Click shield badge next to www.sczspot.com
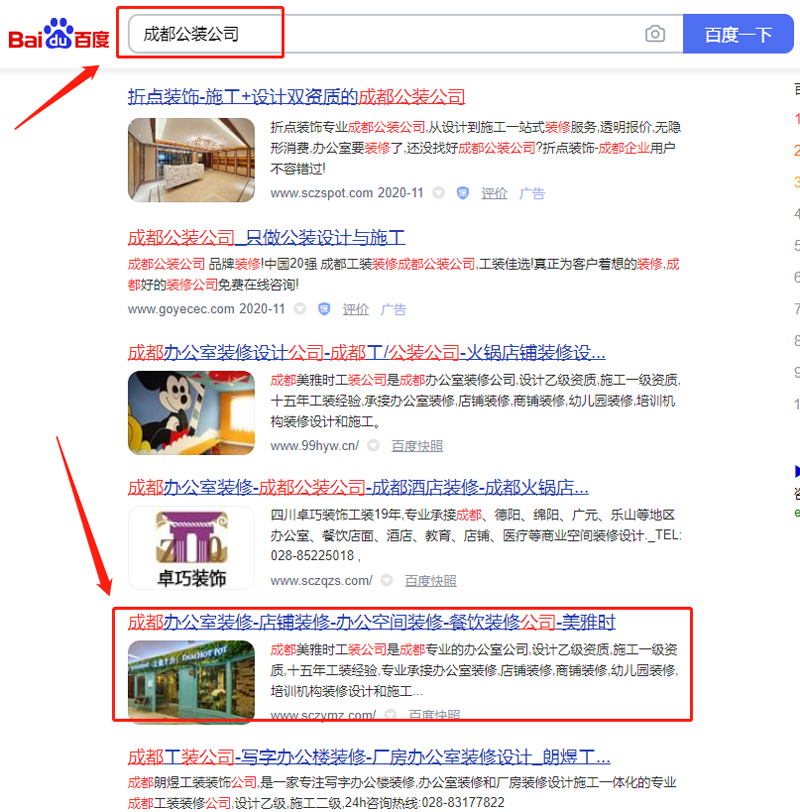Image resolution: width=800 pixels, height=812 pixels. click(462, 193)
